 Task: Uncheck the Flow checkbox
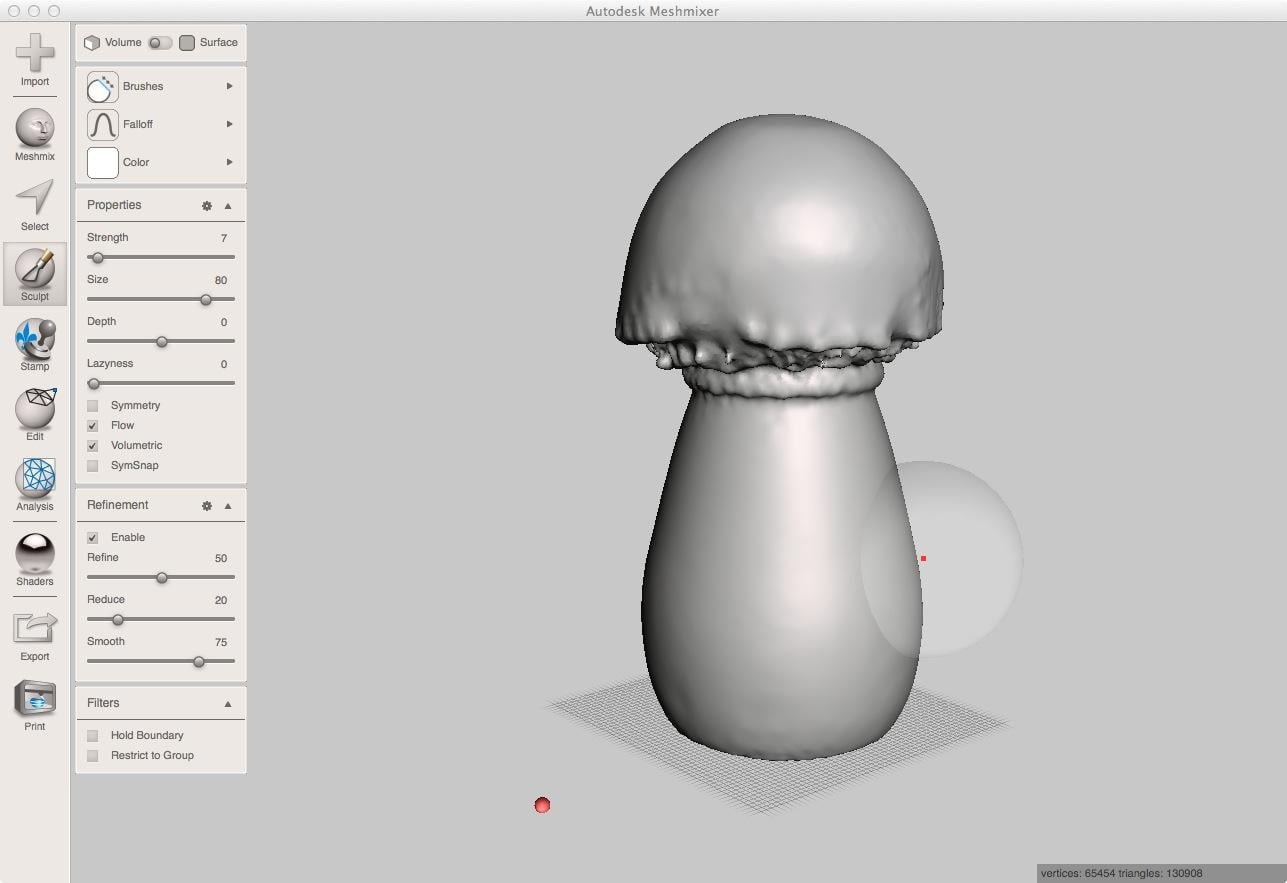(x=93, y=426)
